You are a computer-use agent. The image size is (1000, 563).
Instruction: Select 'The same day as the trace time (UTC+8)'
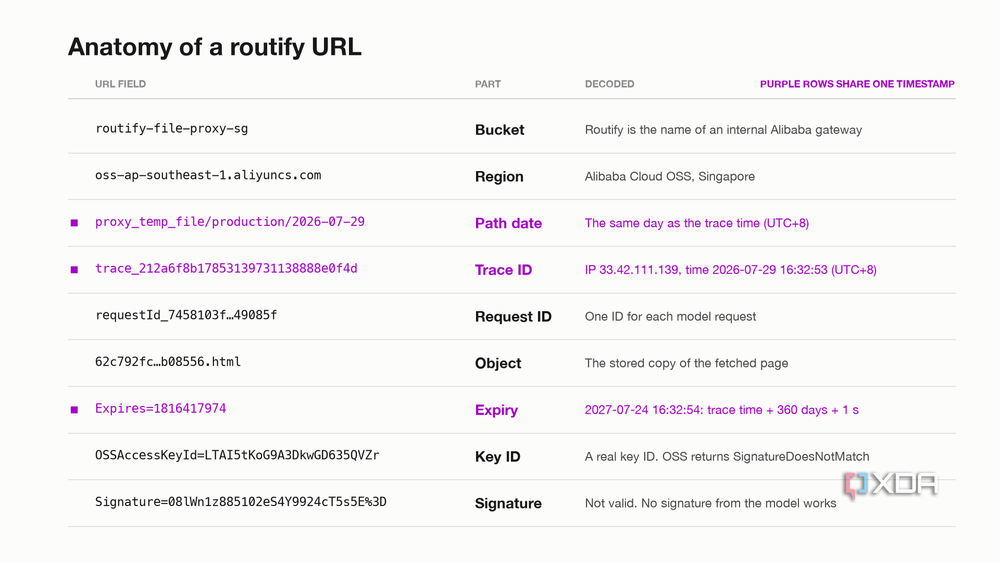[696, 223]
